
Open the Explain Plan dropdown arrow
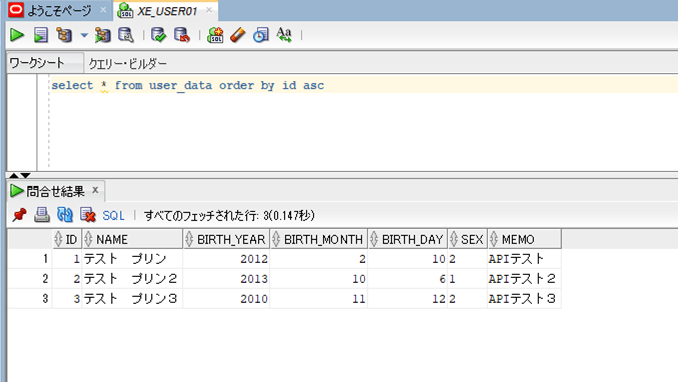84,35
